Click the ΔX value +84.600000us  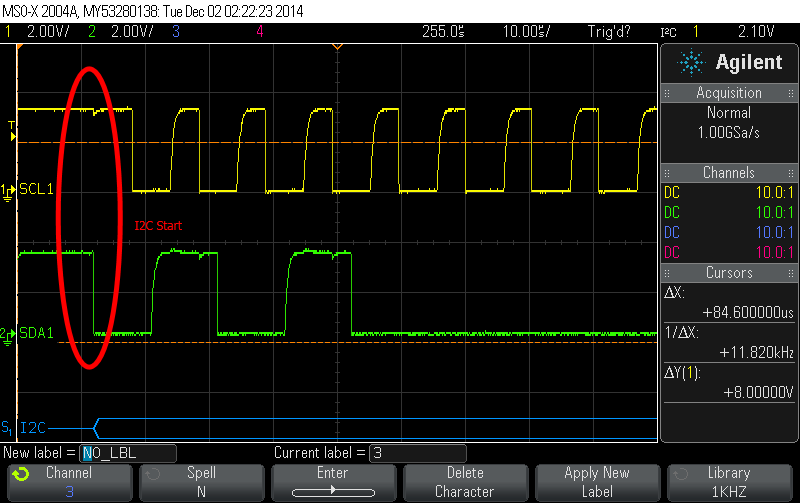point(748,312)
